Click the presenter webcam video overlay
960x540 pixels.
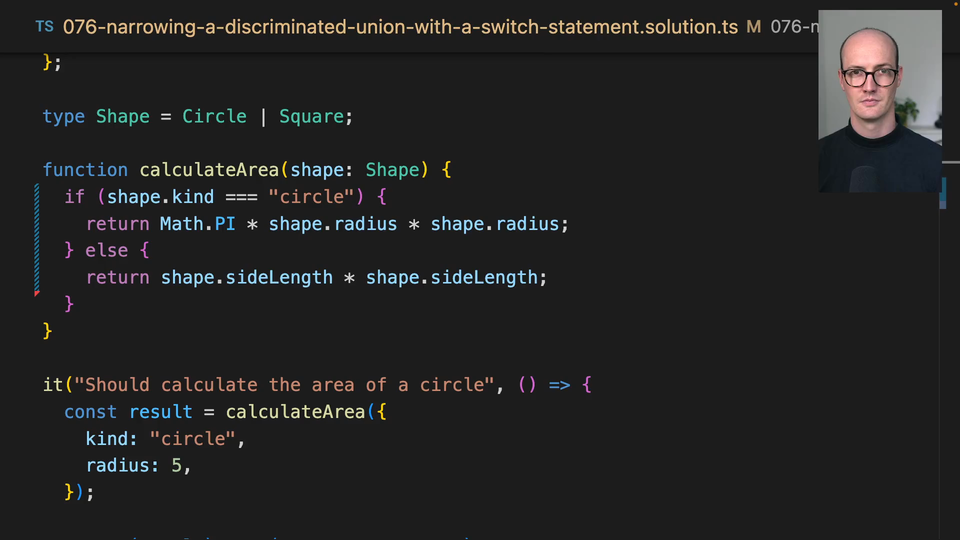point(879,100)
